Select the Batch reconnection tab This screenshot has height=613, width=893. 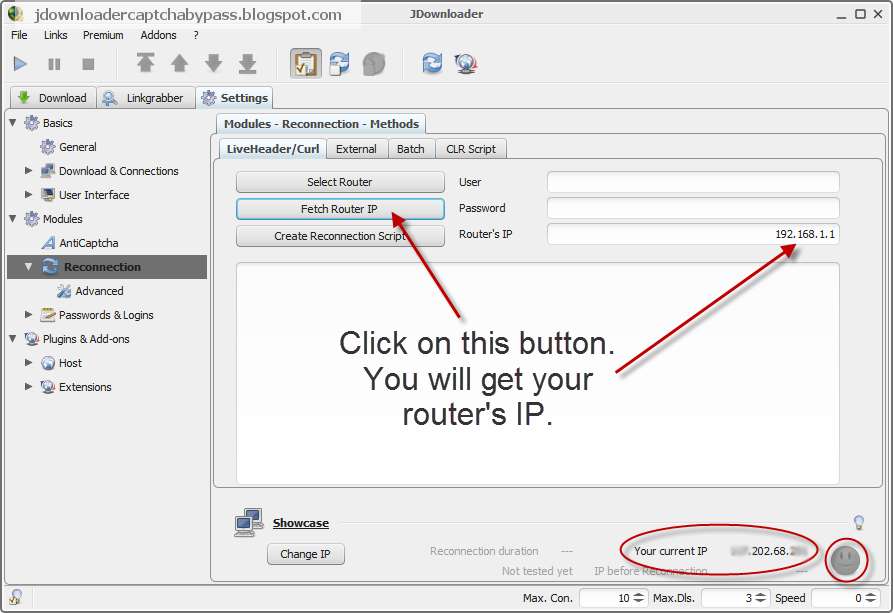(x=411, y=149)
